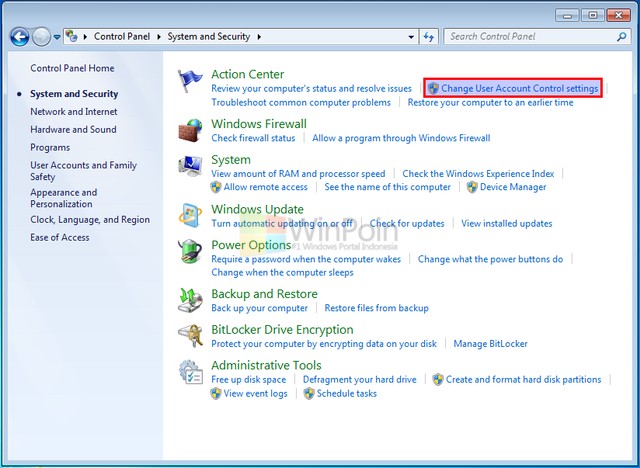Click Back up your computer
The image size is (640, 468).
click(259, 308)
